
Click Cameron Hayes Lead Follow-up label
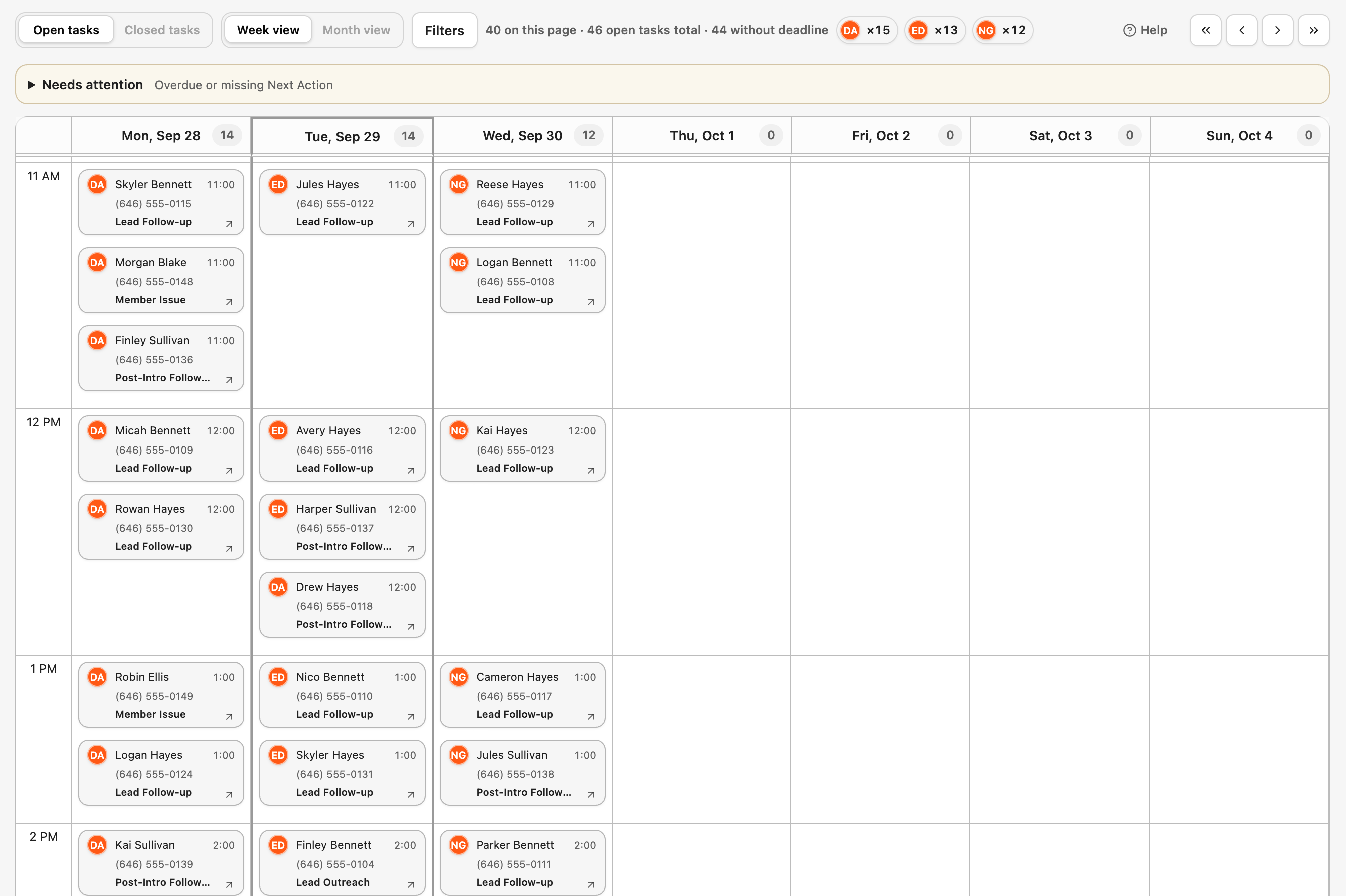coord(514,714)
